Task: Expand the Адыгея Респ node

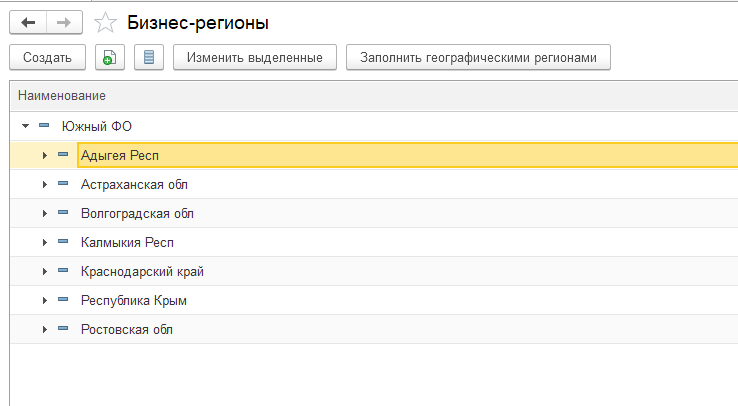Action: 45,155
